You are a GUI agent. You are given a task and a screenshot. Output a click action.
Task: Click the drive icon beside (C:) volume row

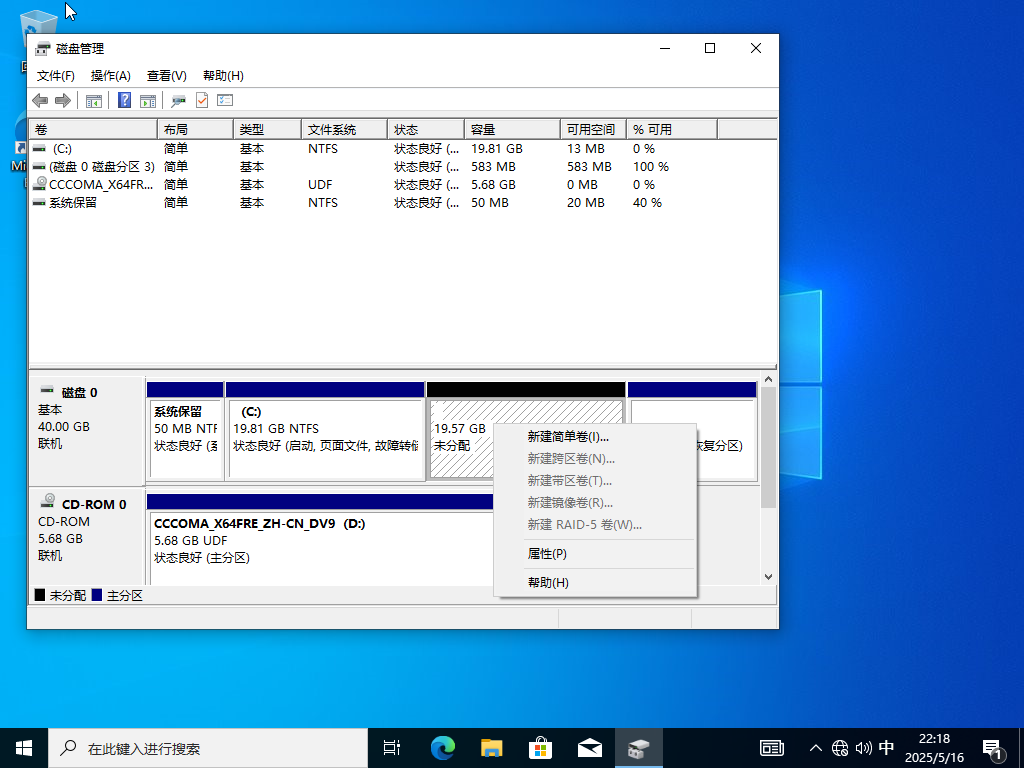point(39,148)
